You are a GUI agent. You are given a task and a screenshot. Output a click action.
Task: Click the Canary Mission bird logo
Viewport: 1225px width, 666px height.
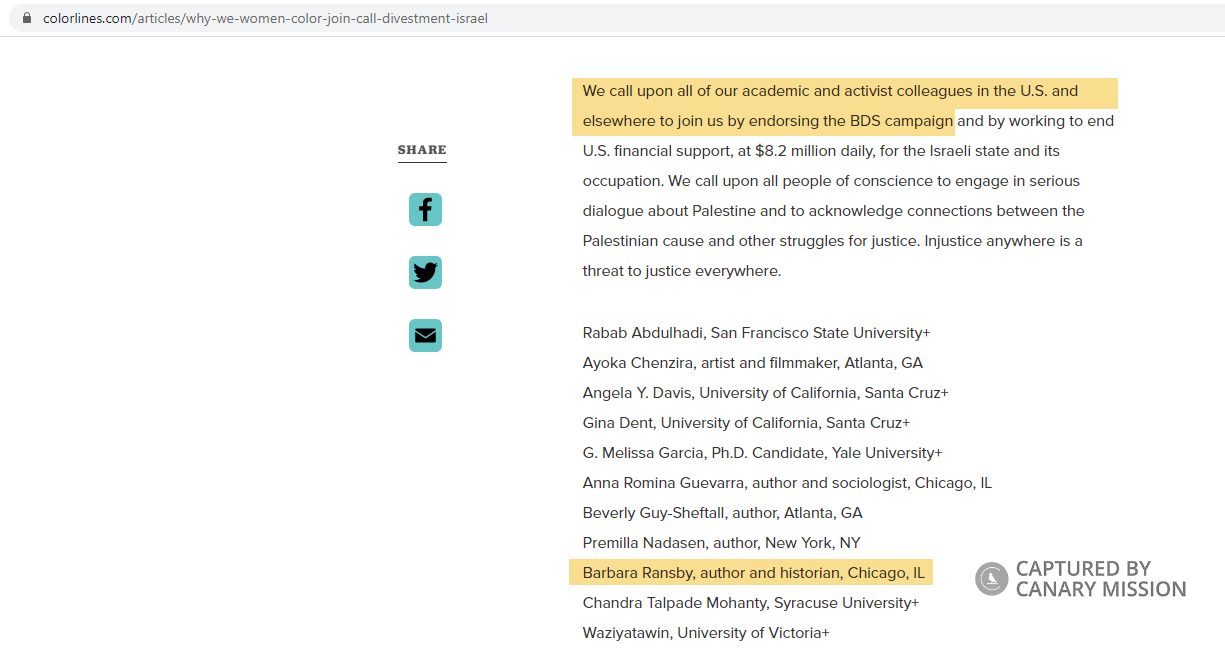click(x=991, y=579)
